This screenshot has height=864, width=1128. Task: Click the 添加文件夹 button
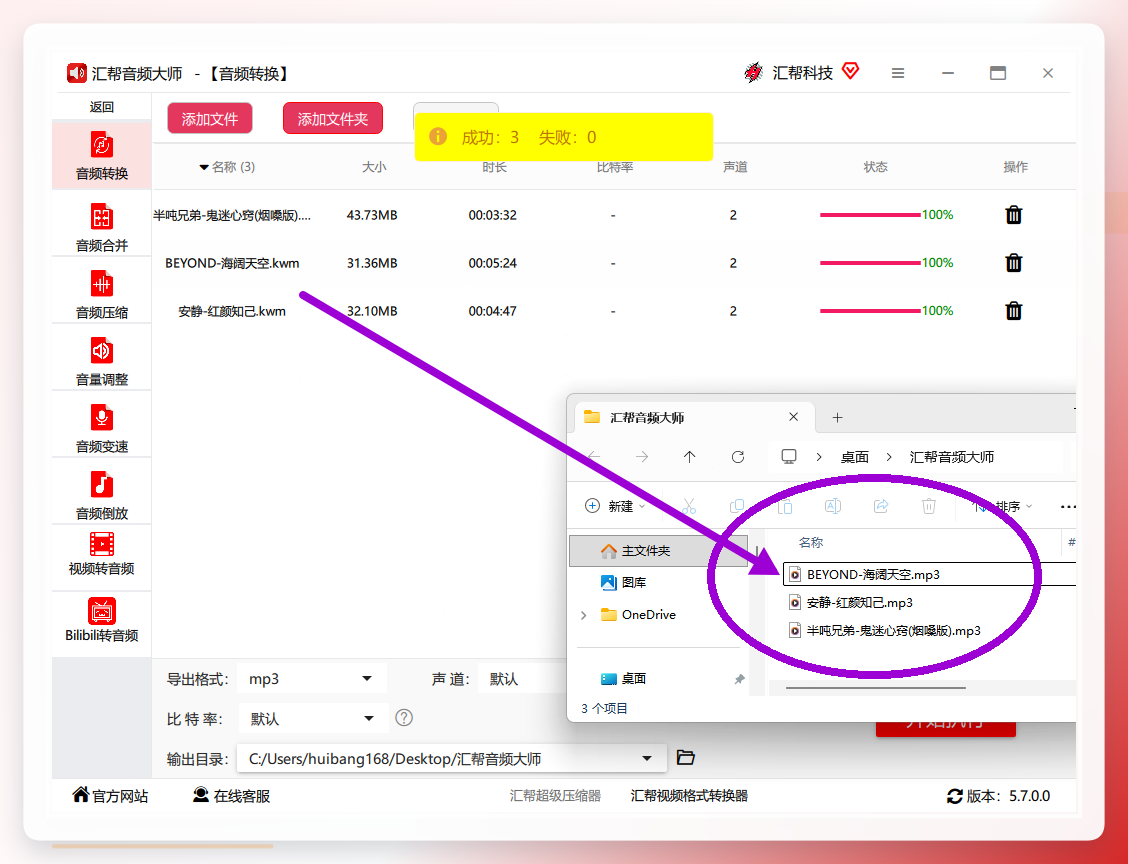(332, 119)
